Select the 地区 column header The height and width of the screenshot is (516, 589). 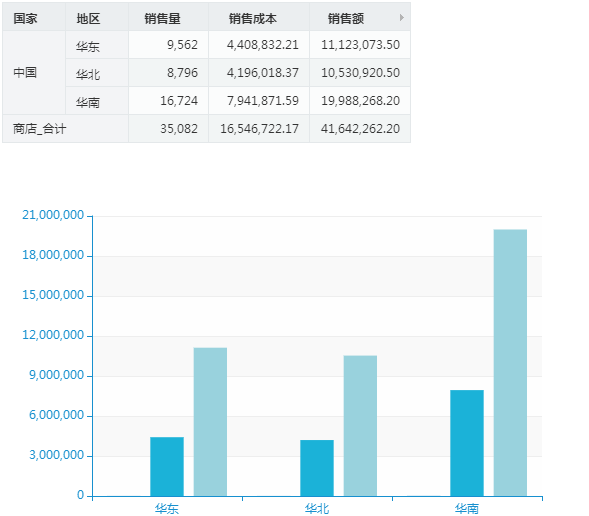97,17
